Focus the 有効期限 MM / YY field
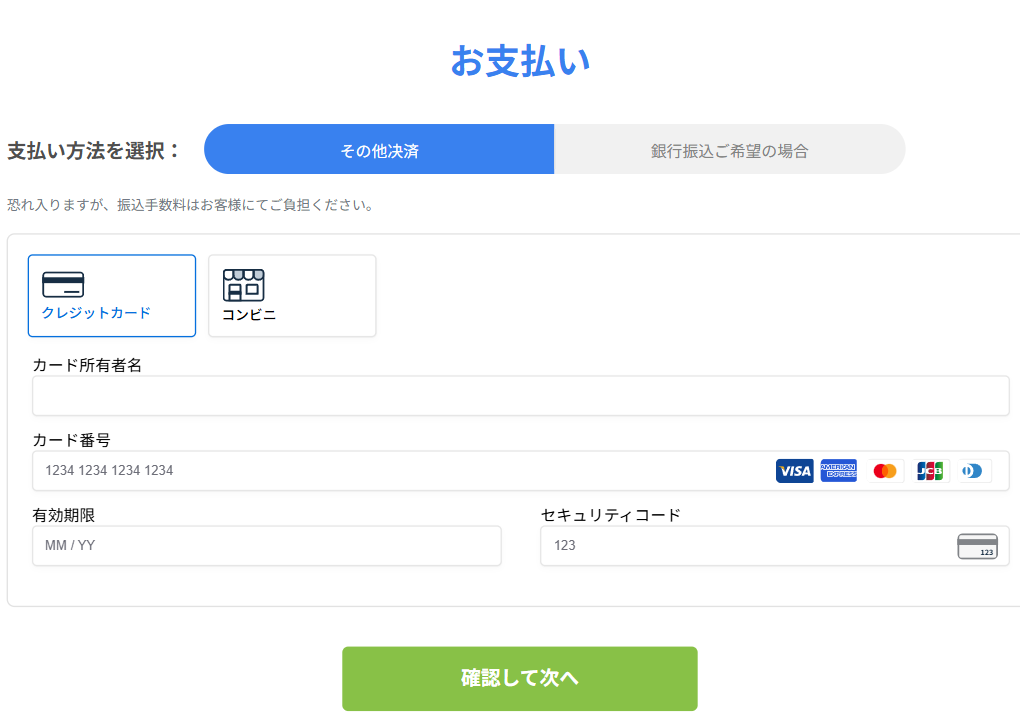The image size is (1020, 720). [x=267, y=546]
